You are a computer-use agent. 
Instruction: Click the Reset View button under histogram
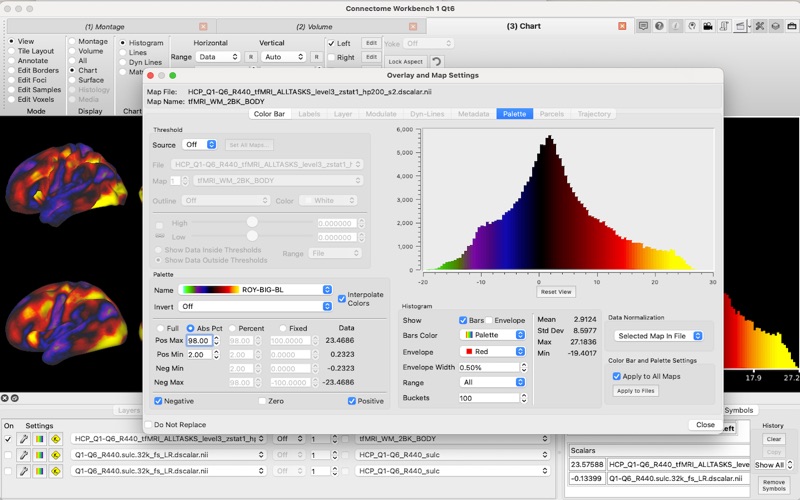pyautogui.click(x=556, y=292)
